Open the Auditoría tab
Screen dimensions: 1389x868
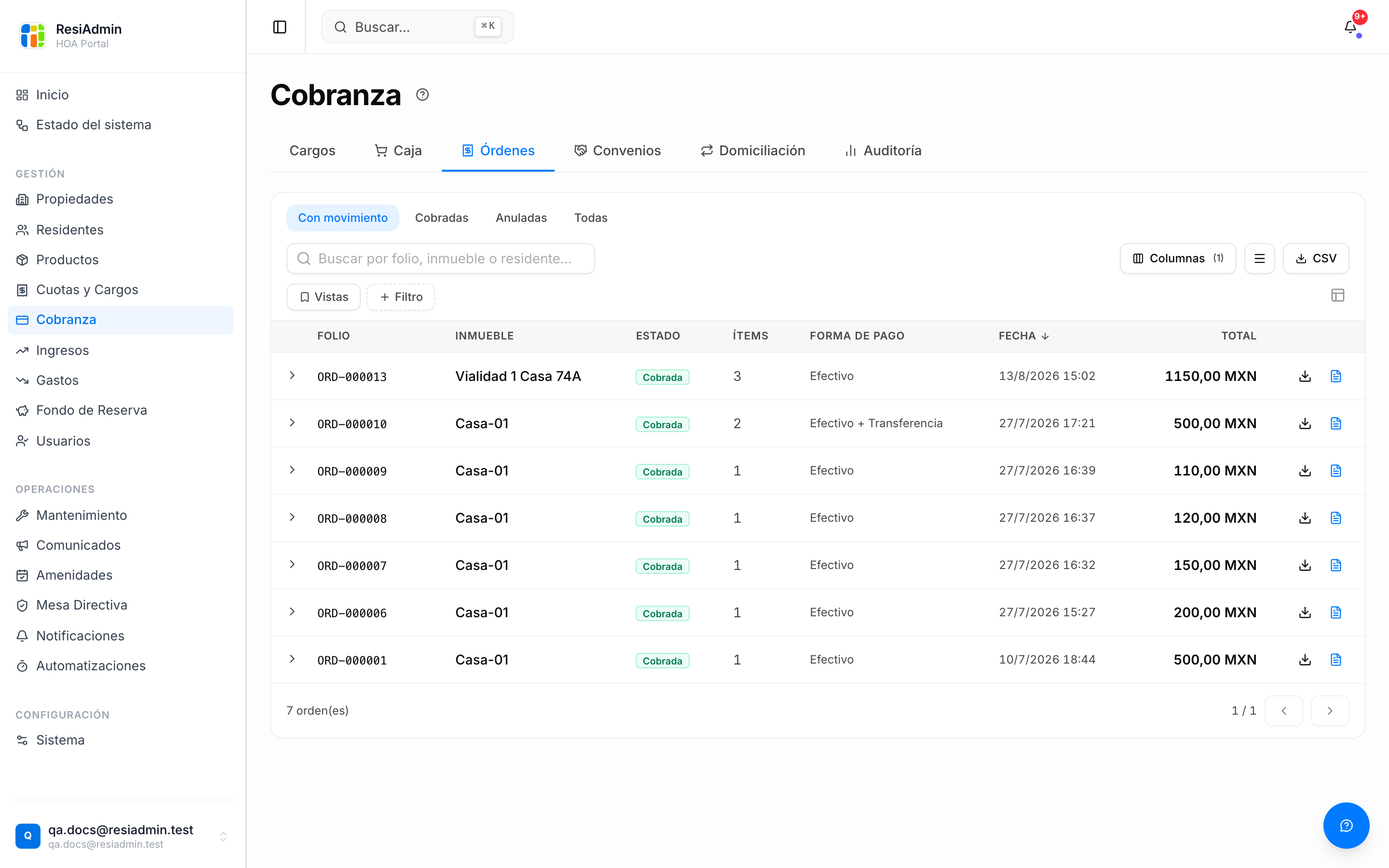(884, 150)
